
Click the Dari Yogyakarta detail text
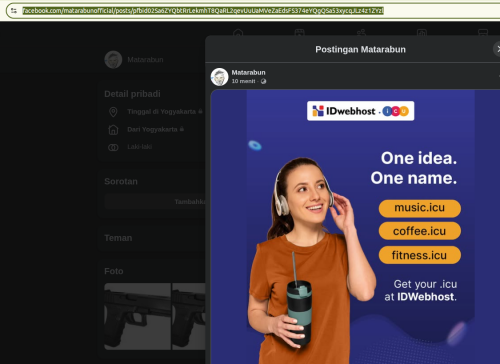coord(152,129)
